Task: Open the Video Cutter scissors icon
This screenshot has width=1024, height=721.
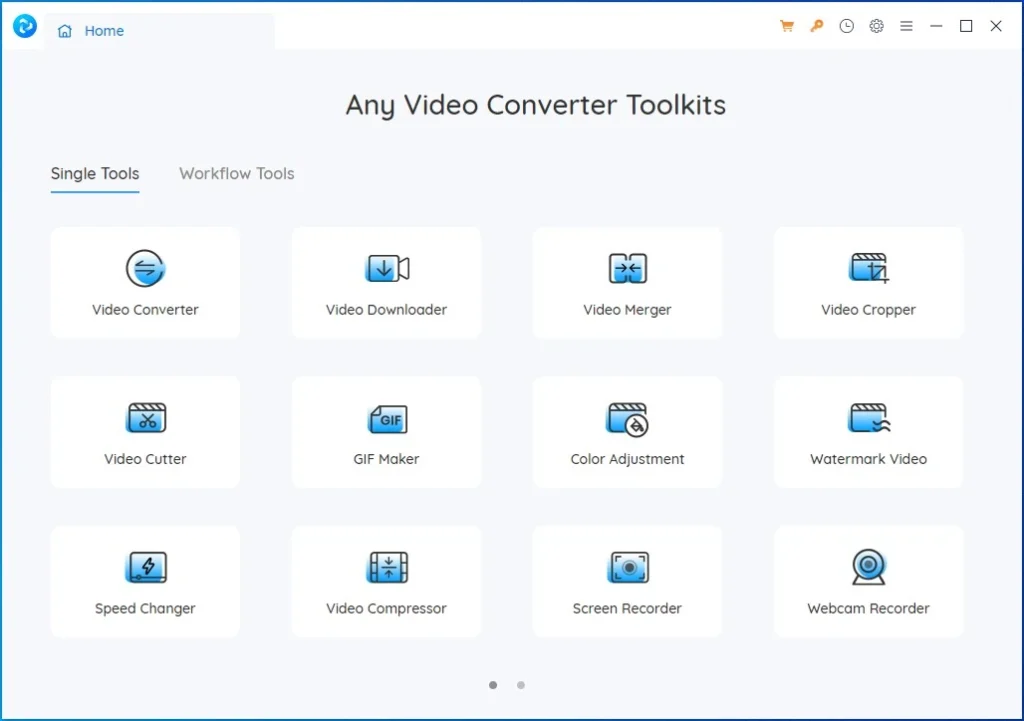Action: (146, 418)
